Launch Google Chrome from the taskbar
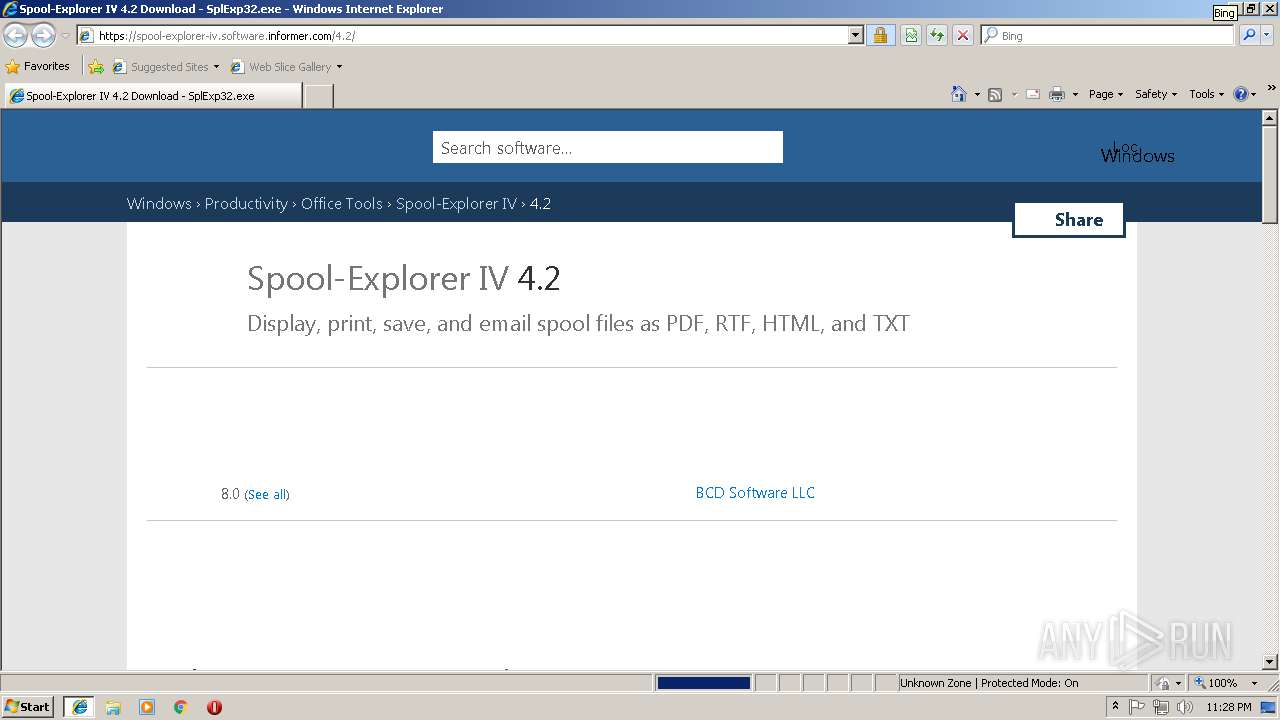1280x720 pixels. point(181,707)
